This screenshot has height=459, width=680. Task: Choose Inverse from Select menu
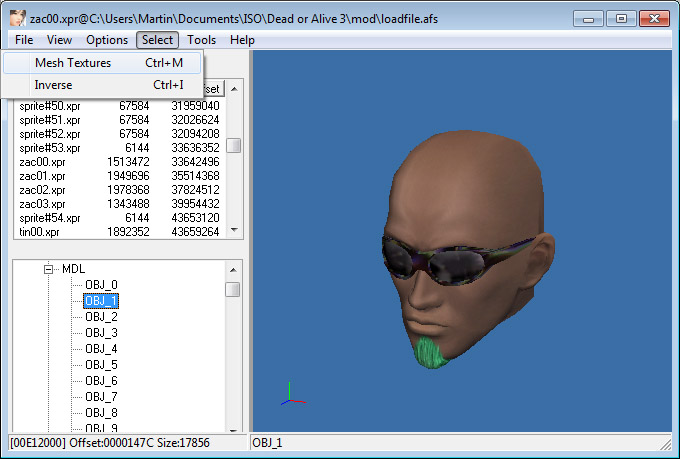tap(102, 85)
